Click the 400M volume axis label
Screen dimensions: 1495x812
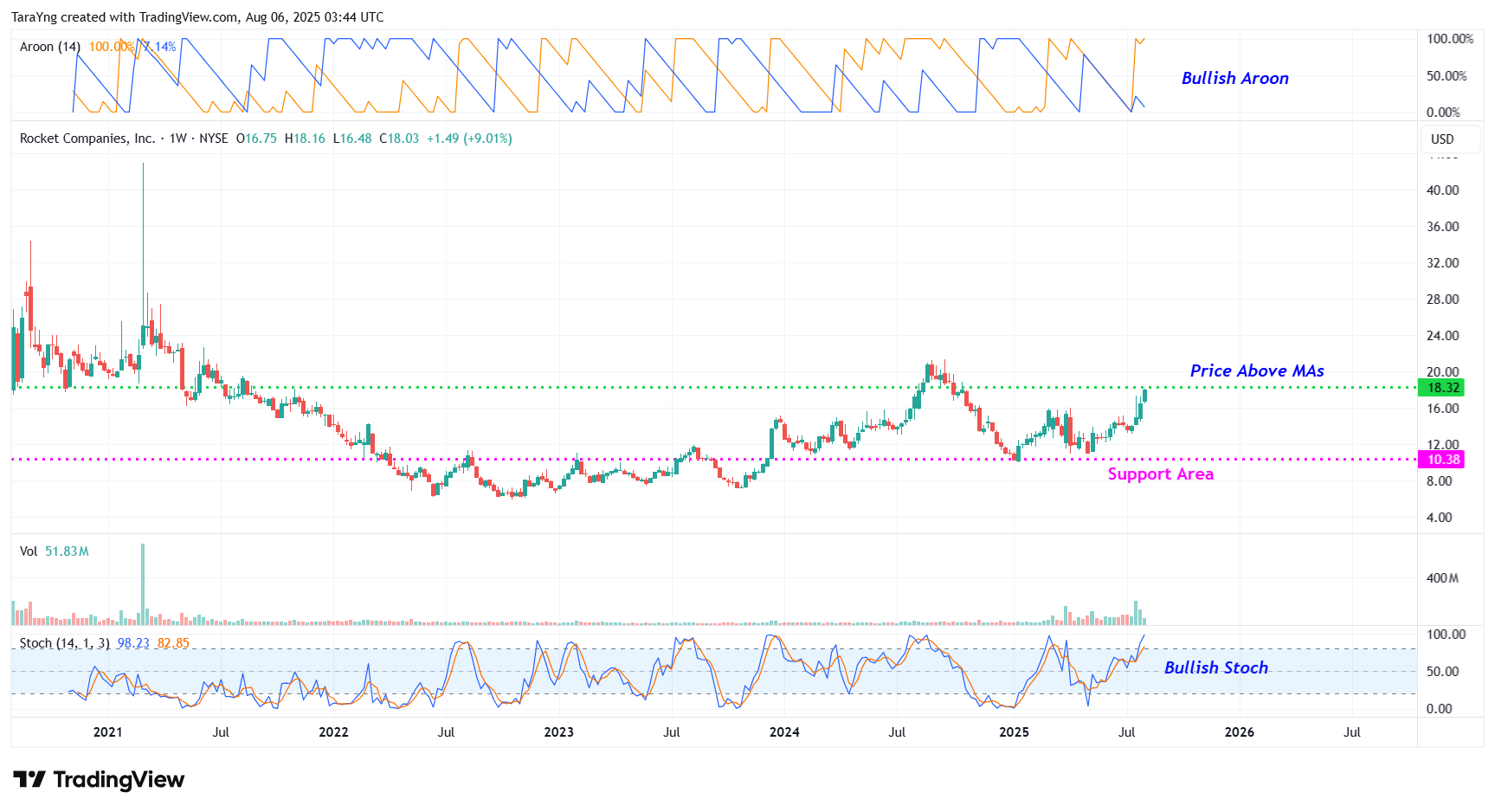[1442, 578]
